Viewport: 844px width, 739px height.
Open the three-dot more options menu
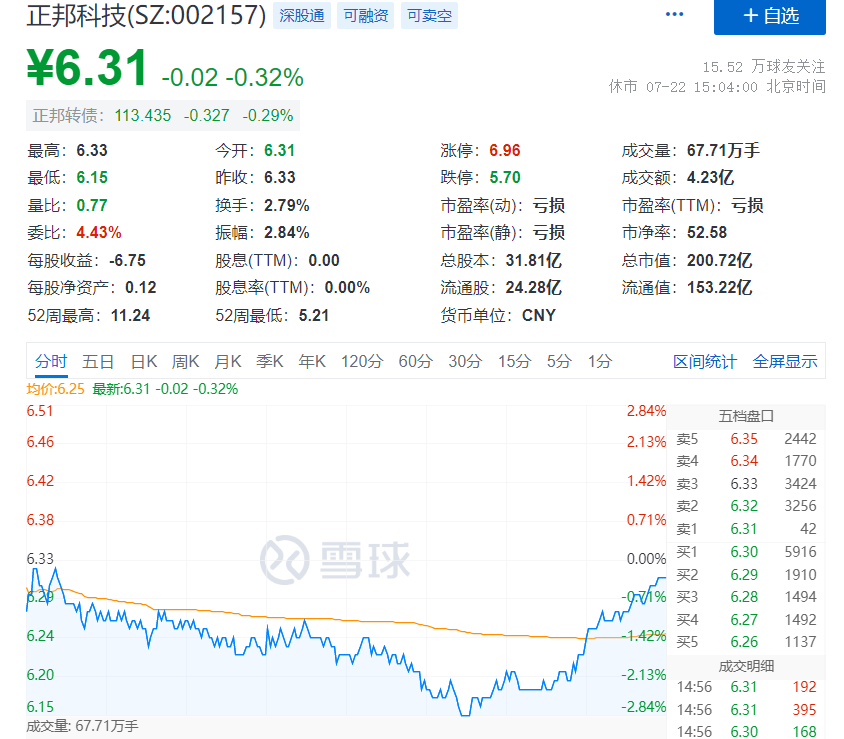point(674,15)
